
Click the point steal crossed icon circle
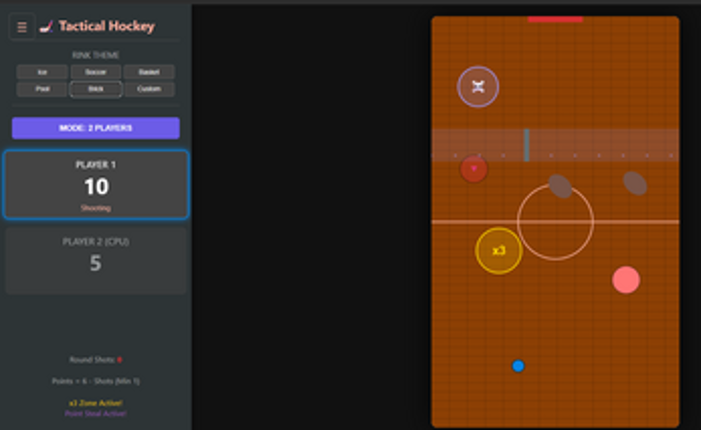(478, 87)
